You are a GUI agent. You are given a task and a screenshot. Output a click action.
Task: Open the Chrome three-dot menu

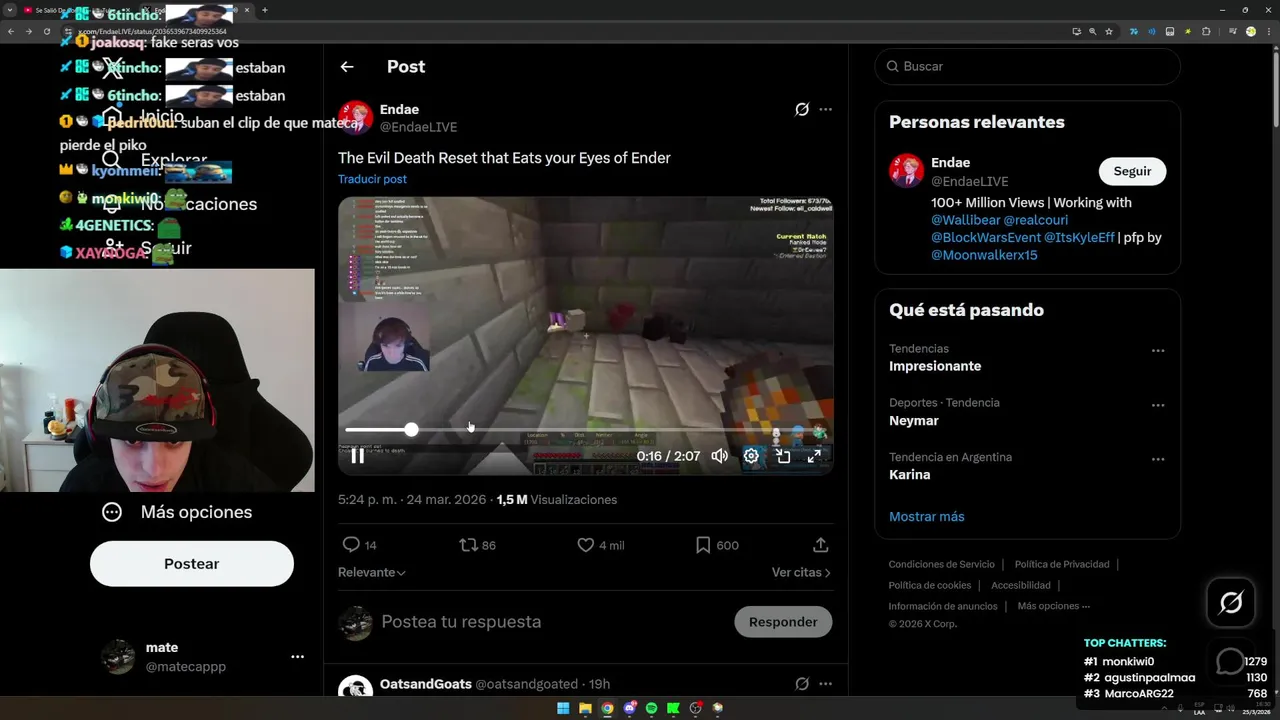click(x=1267, y=31)
